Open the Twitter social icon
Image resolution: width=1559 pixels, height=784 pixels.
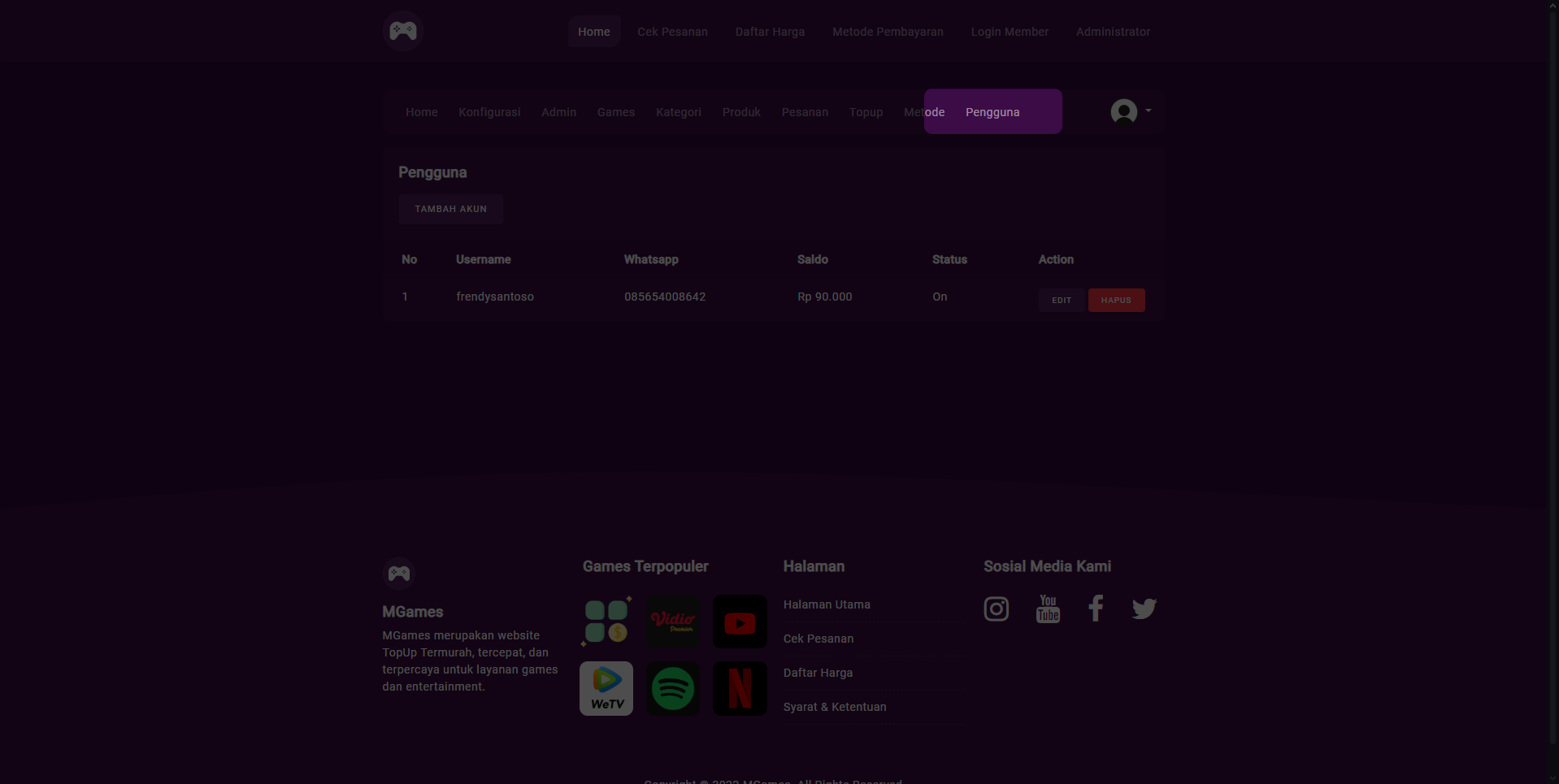[1144, 609]
